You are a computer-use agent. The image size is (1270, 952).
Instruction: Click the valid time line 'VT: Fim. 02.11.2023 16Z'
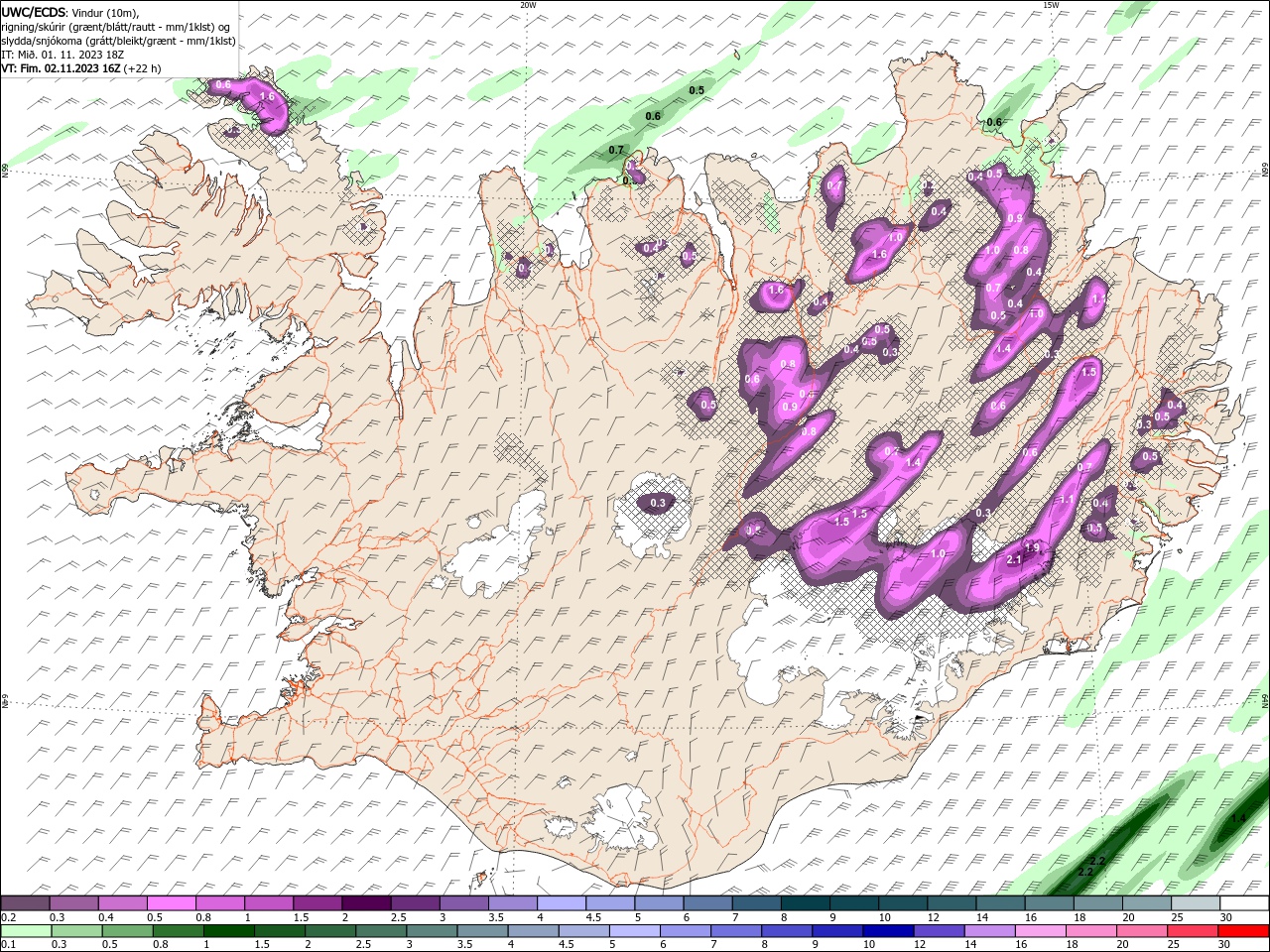pyautogui.click(x=62, y=68)
